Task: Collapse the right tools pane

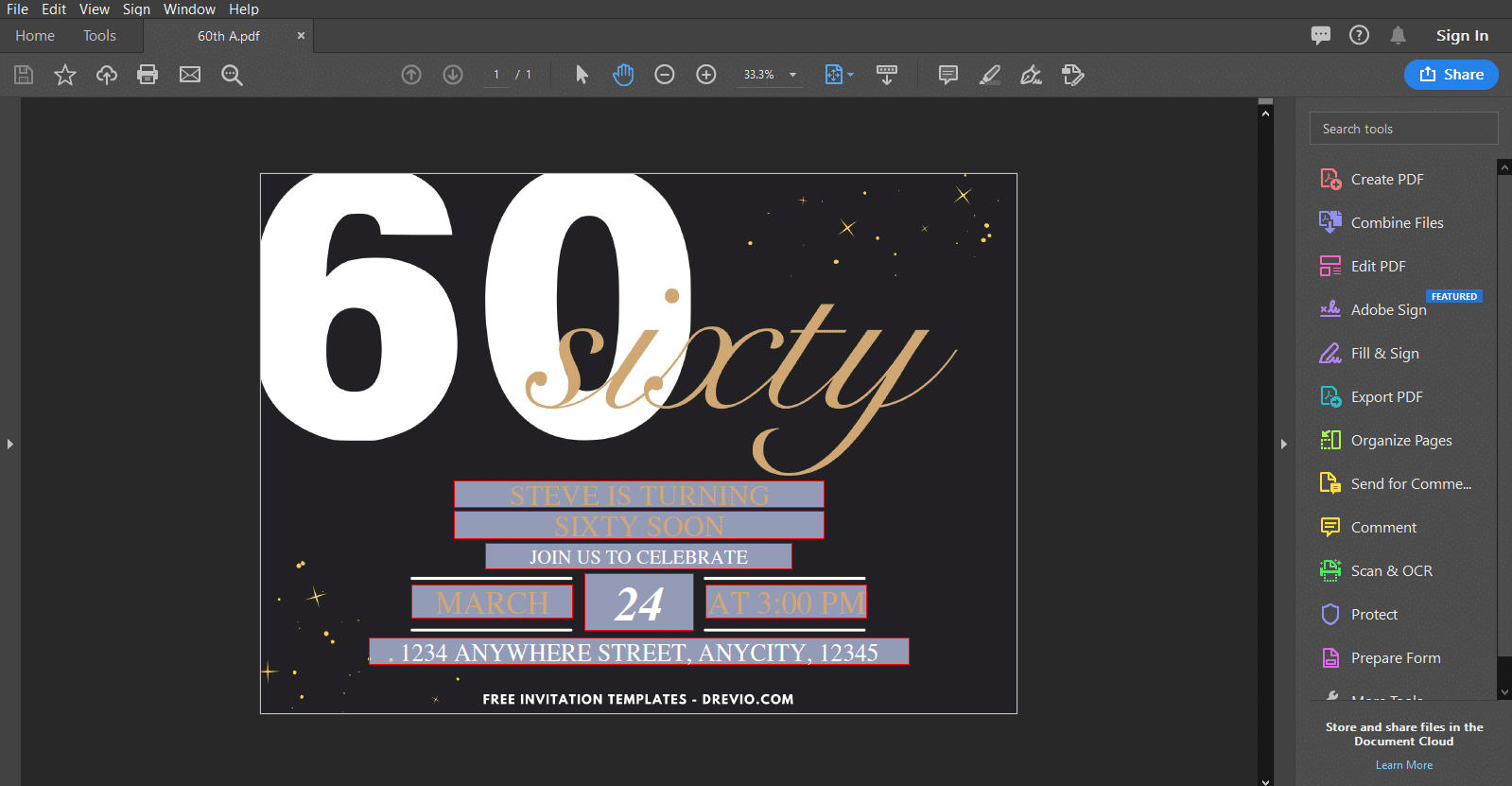Action: [x=1284, y=444]
